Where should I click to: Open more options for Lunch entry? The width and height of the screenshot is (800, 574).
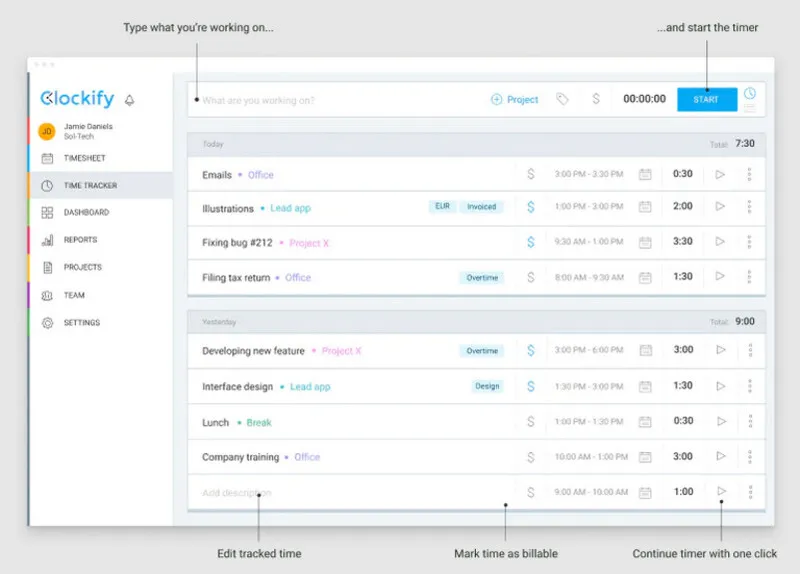pos(750,421)
